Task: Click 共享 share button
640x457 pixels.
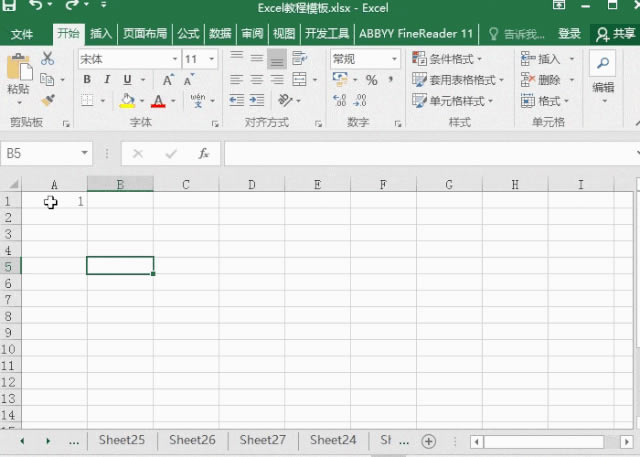Action: [615, 34]
